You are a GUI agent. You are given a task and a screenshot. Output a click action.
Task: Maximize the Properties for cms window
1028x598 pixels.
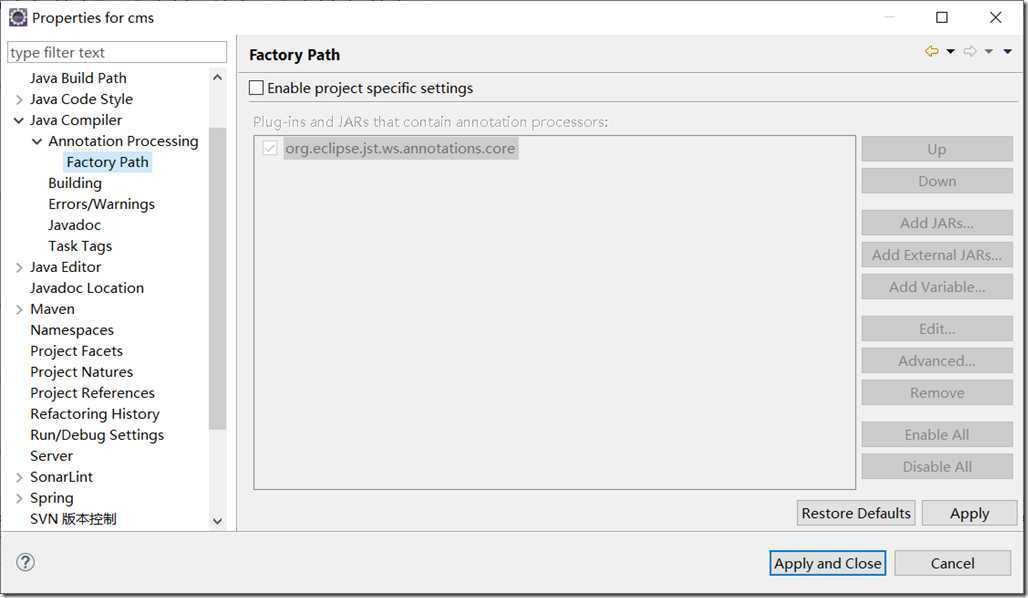tap(941, 17)
